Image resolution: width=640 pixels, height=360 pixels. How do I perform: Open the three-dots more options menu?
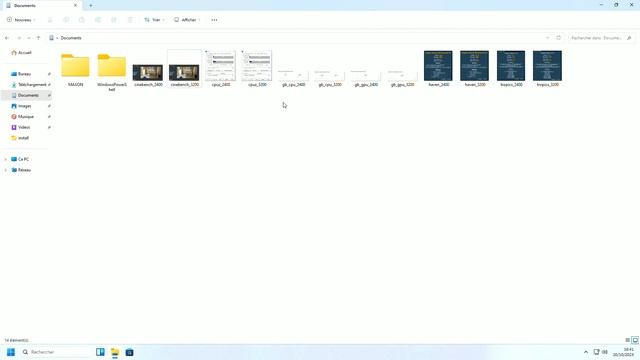[214, 20]
